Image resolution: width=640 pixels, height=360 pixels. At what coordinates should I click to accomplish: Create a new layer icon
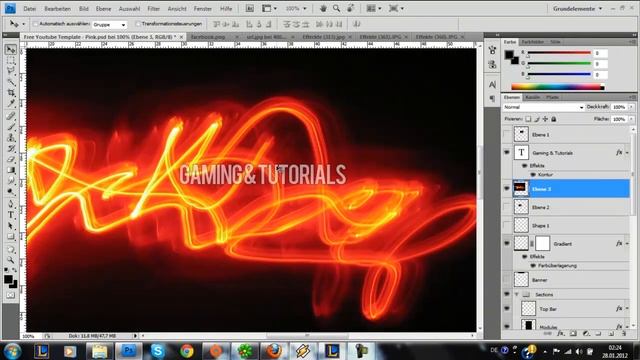611,333
